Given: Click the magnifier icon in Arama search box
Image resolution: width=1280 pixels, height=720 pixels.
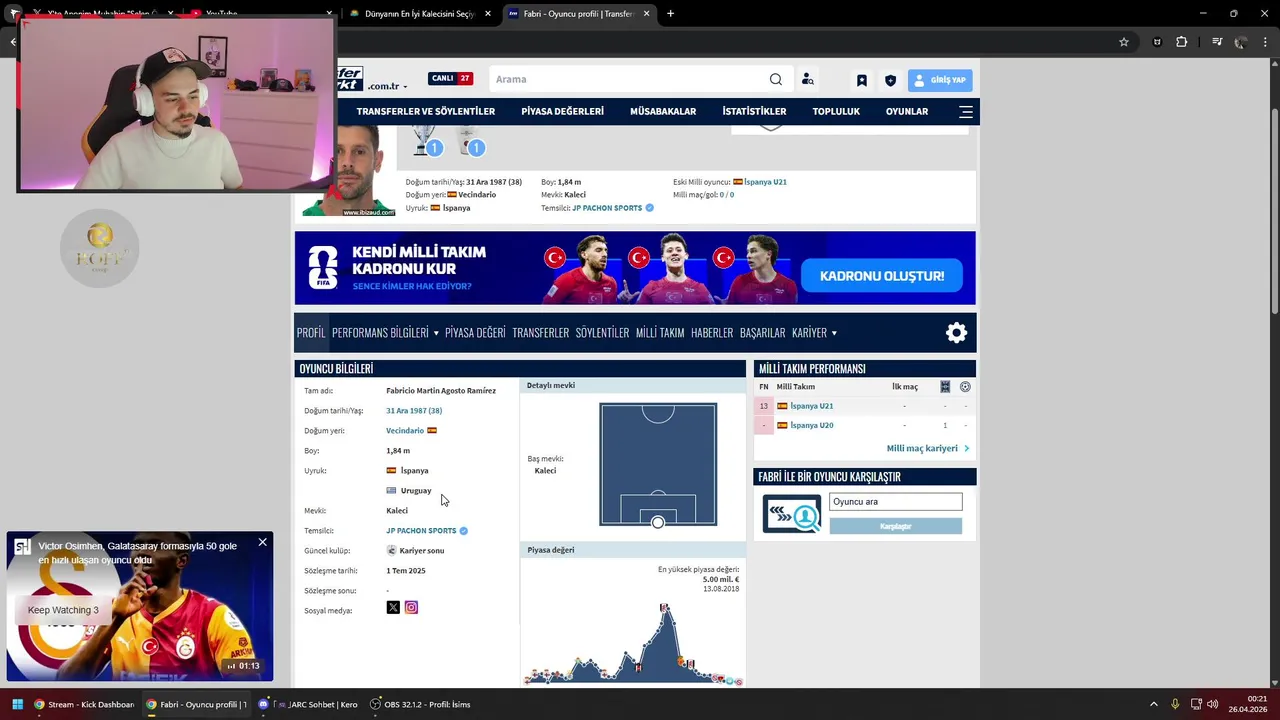Looking at the screenshot, I should [x=776, y=79].
